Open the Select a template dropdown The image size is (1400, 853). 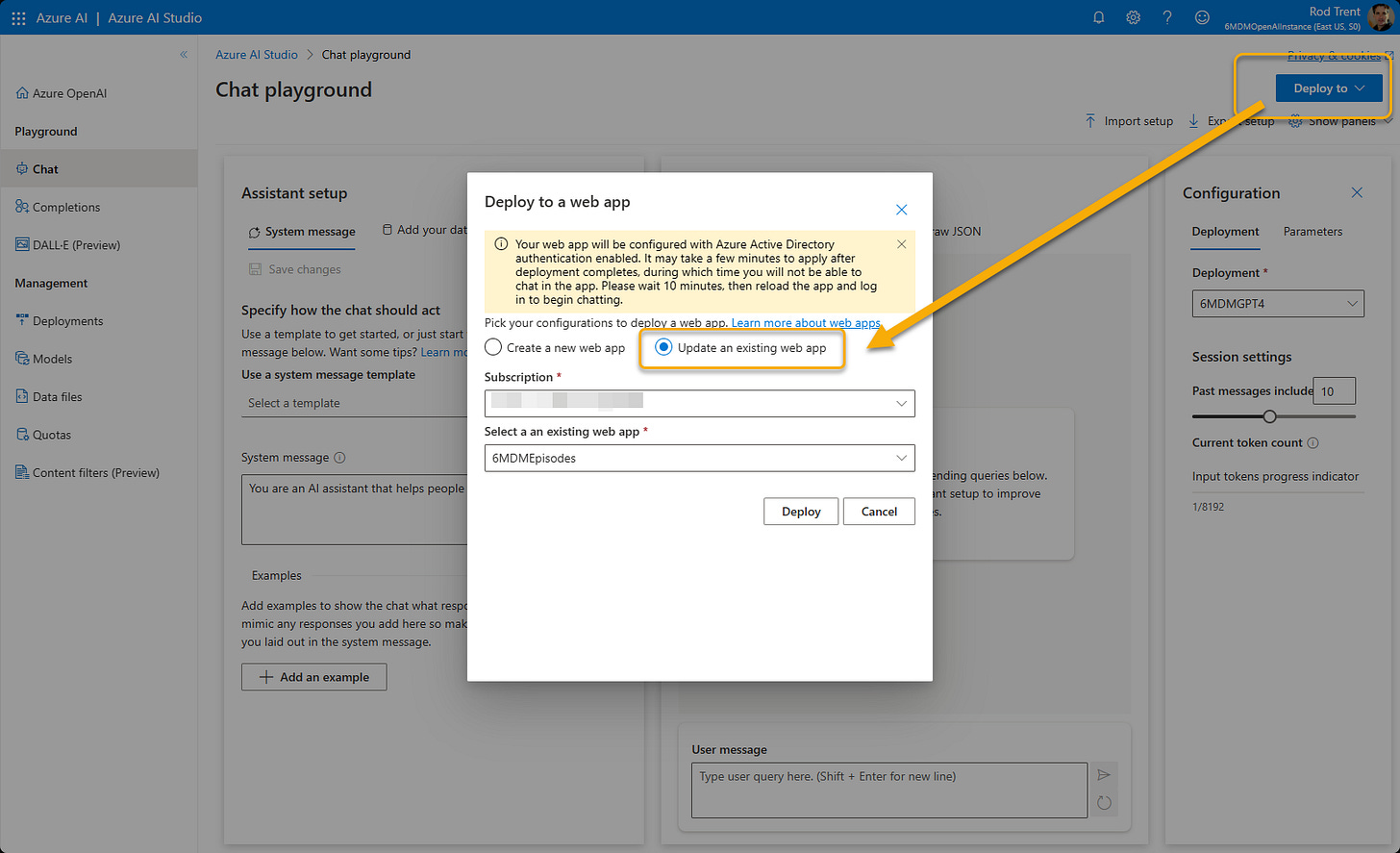click(354, 403)
